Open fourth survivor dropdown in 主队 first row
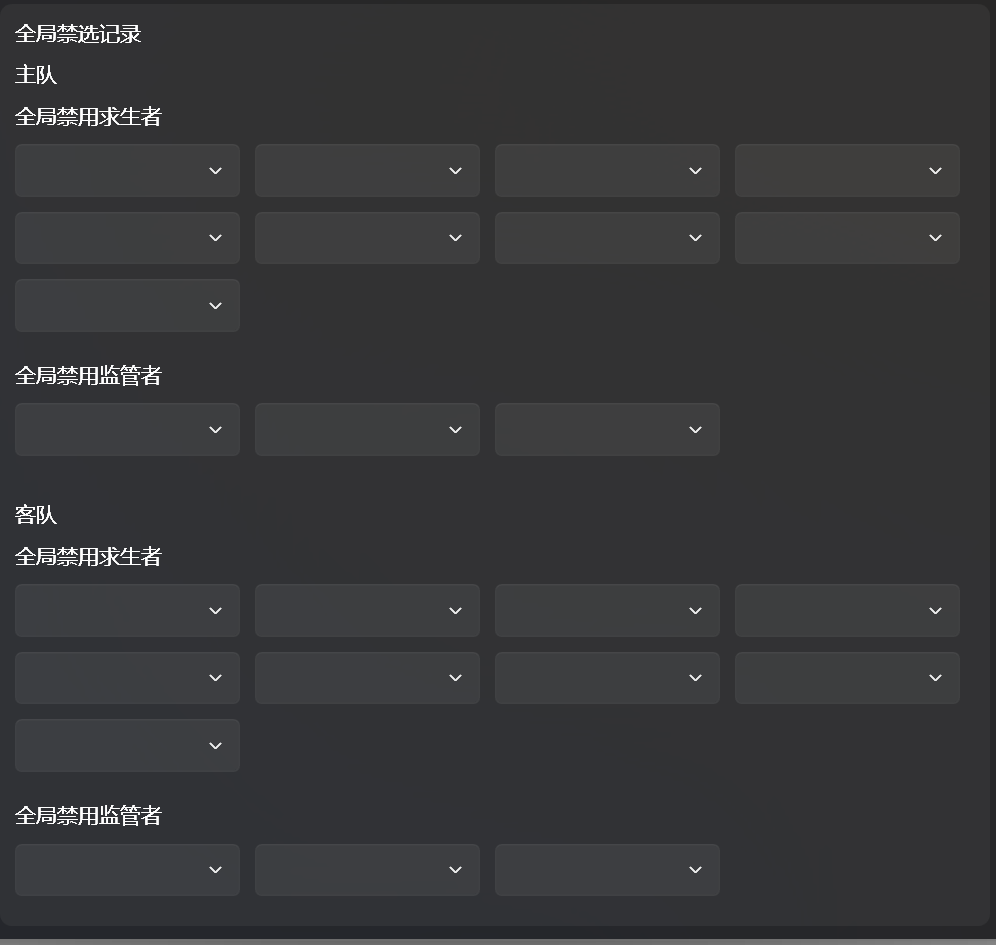This screenshot has width=996, height=945. 847,170
